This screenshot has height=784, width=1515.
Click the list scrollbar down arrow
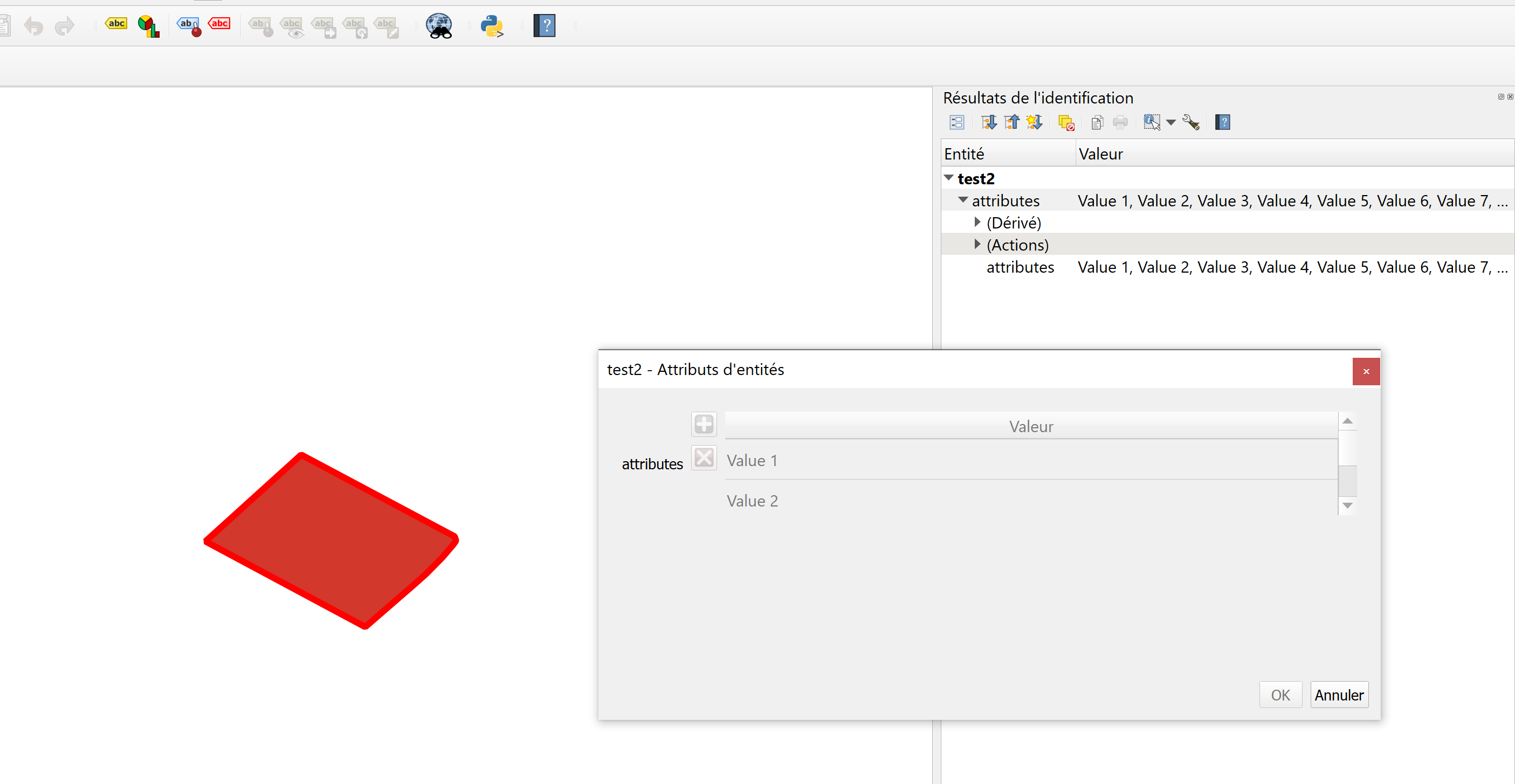(x=1347, y=505)
